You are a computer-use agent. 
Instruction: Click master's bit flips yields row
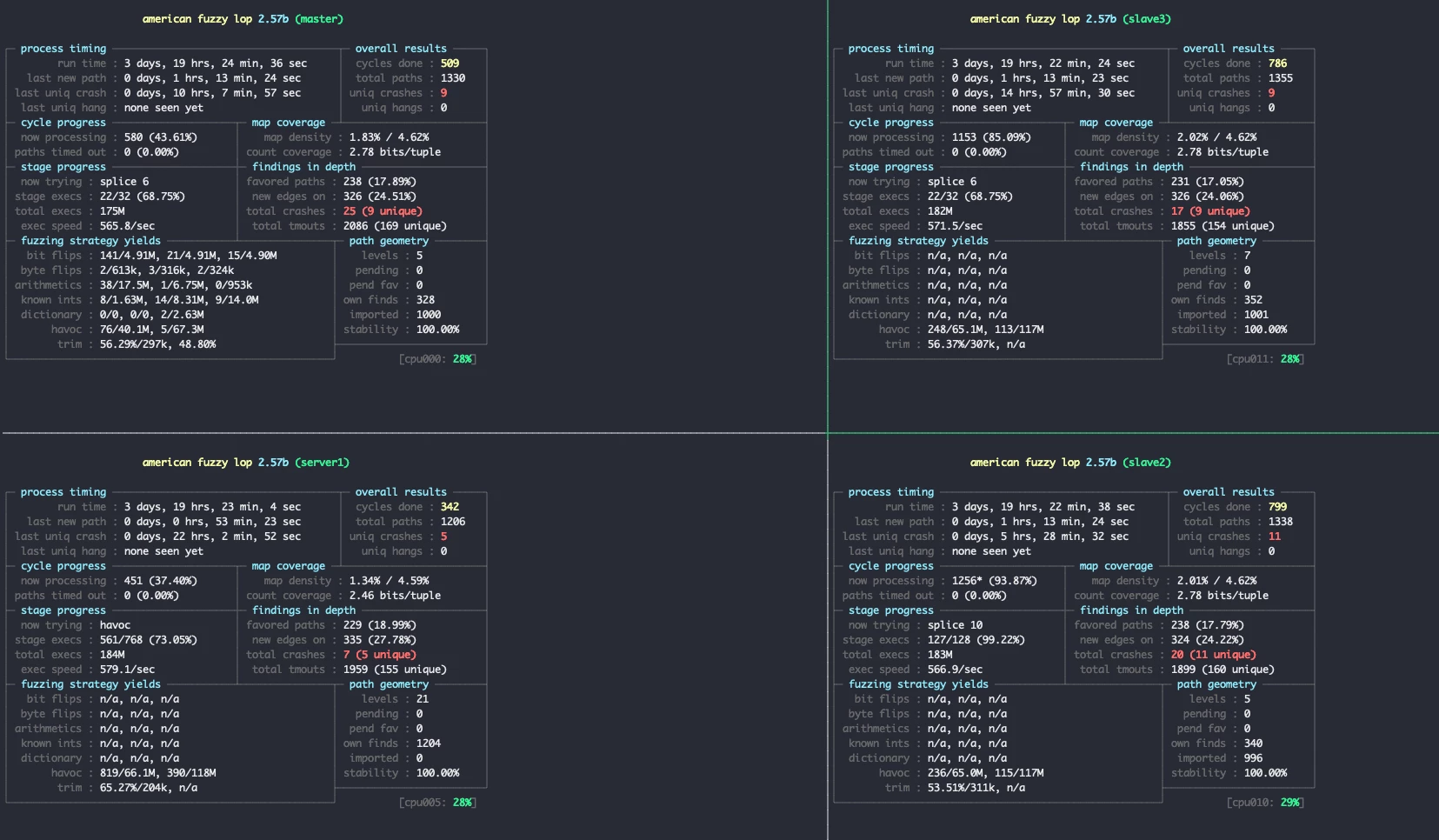point(188,256)
